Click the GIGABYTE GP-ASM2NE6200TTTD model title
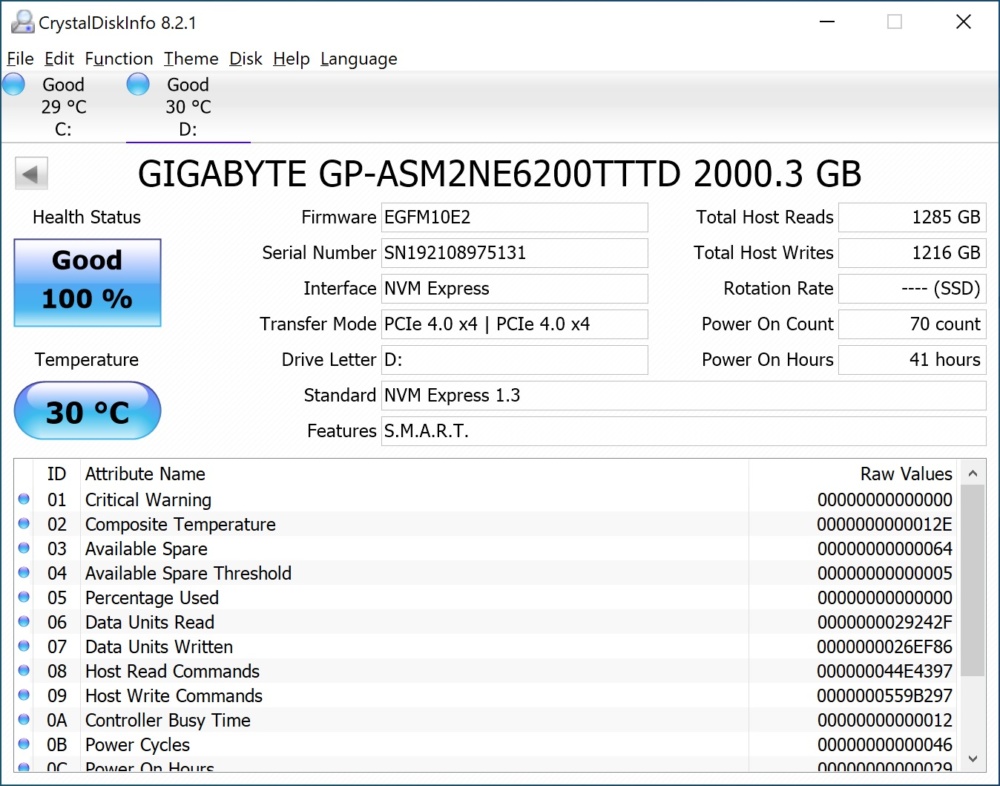The image size is (1000, 786). click(x=499, y=174)
